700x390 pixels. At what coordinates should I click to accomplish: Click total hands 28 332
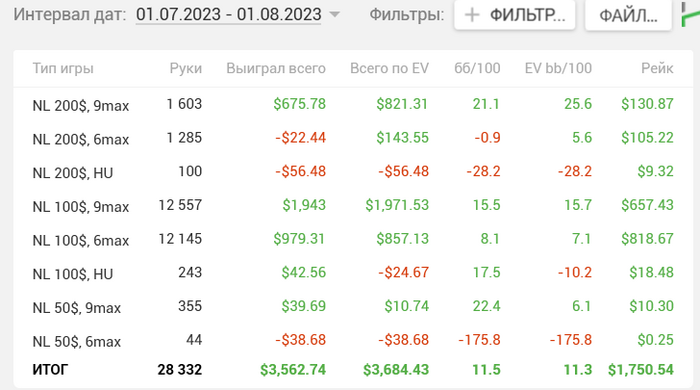pyautogui.click(x=180, y=370)
